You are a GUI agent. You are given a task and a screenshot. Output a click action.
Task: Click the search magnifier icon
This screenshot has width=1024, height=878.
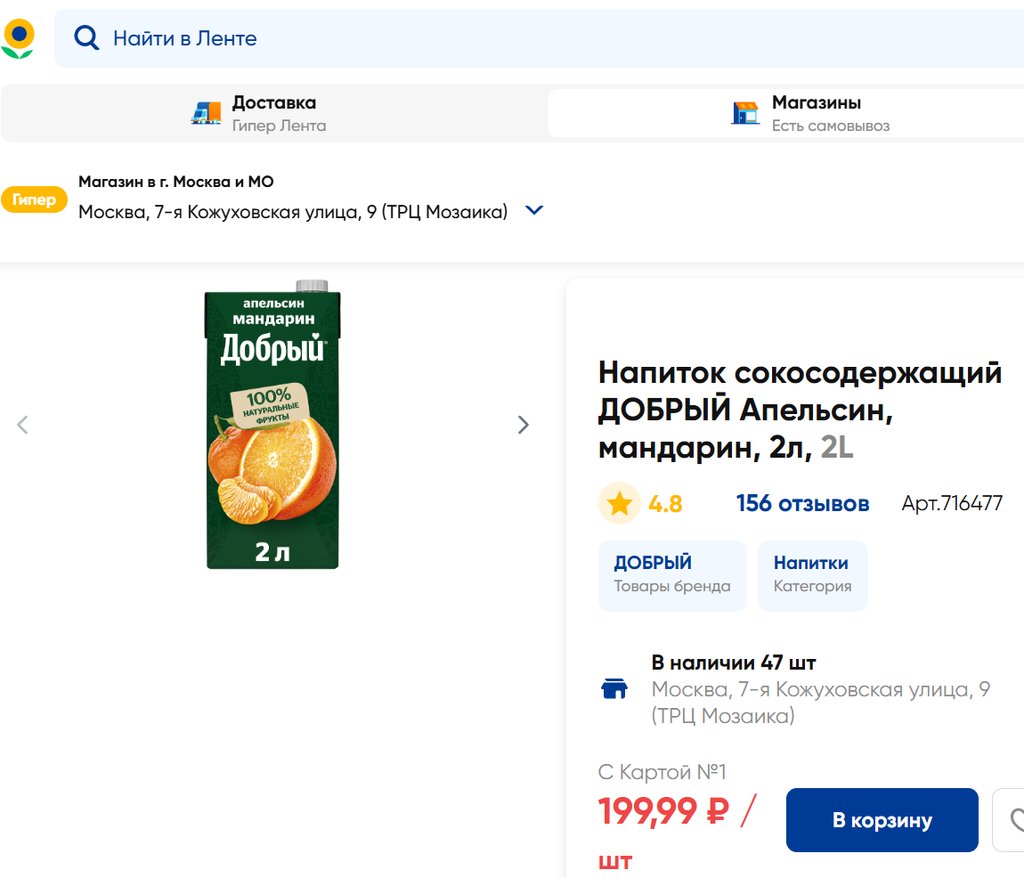pyautogui.click(x=87, y=39)
